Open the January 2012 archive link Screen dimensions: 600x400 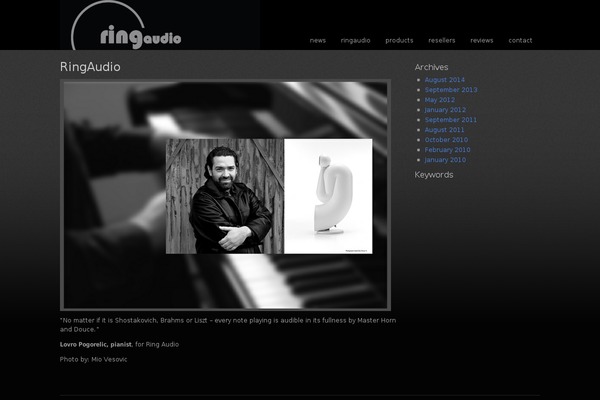coord(445,109)
